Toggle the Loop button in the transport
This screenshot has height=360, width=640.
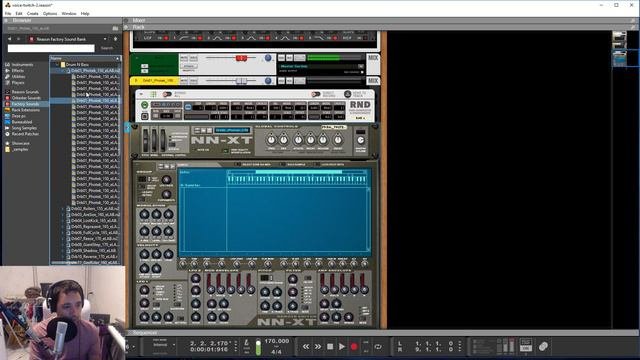(378, 347)
